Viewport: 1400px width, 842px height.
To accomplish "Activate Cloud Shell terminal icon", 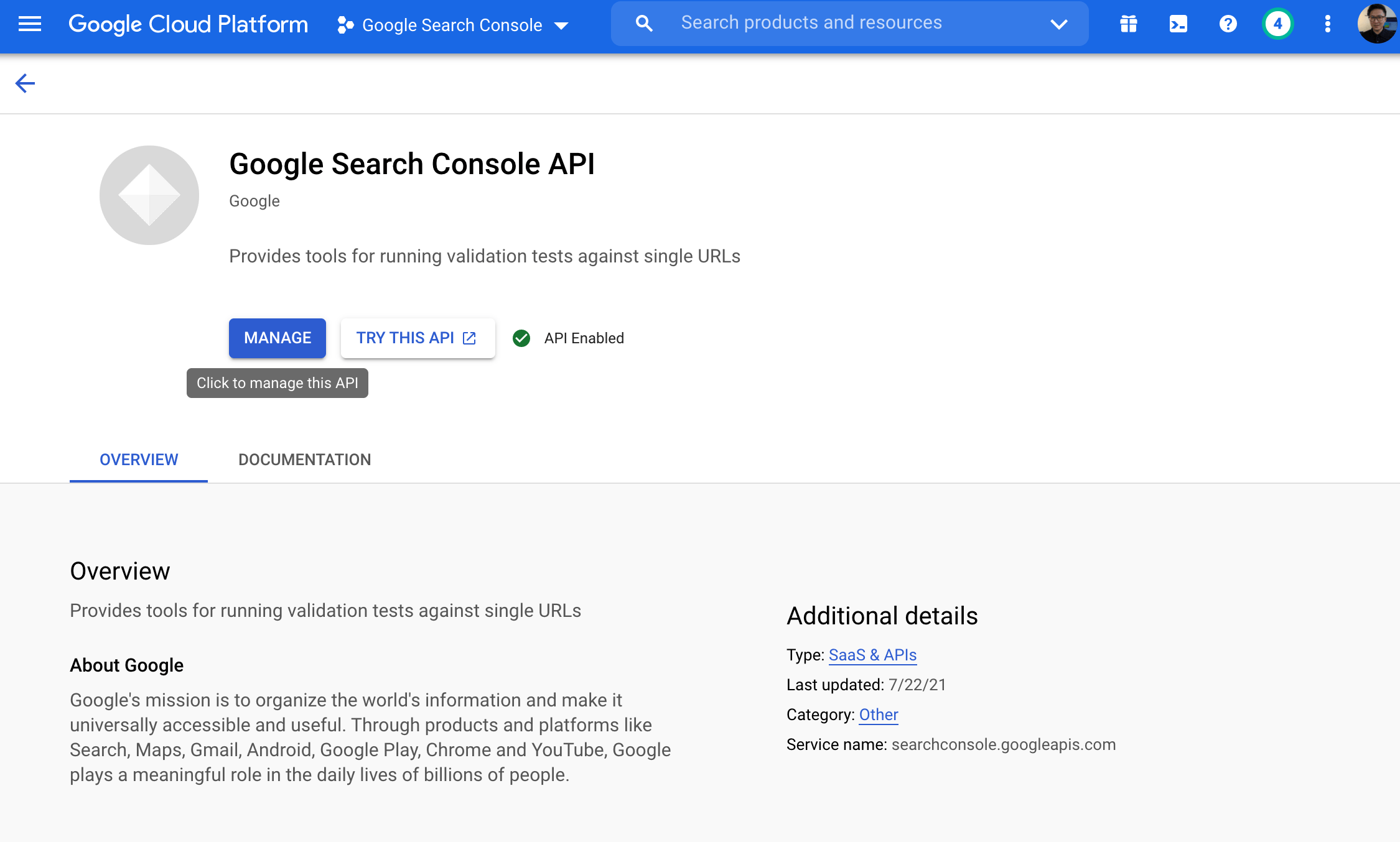I will point(1178,24).
